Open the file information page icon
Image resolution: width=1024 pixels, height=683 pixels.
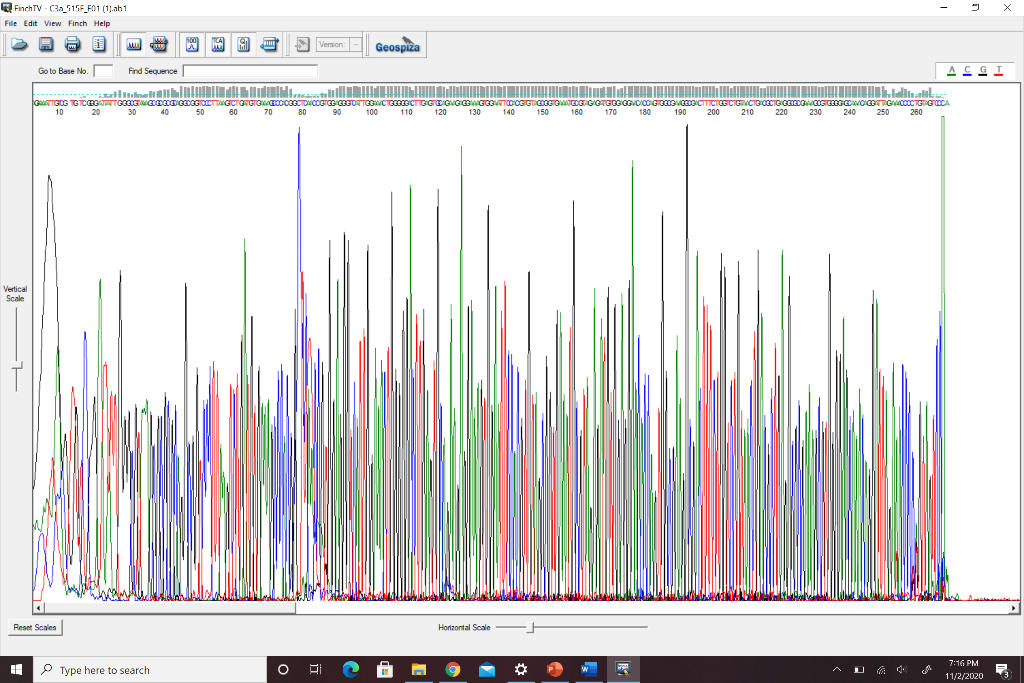(x=99, y=44)
